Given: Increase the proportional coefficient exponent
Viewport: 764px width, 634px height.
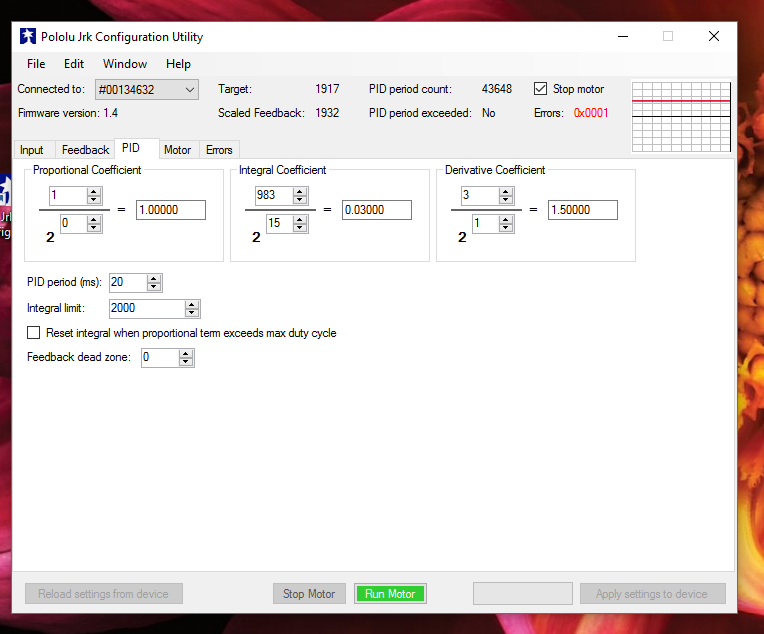Looking at the screenshot, I should coord(94,220).
